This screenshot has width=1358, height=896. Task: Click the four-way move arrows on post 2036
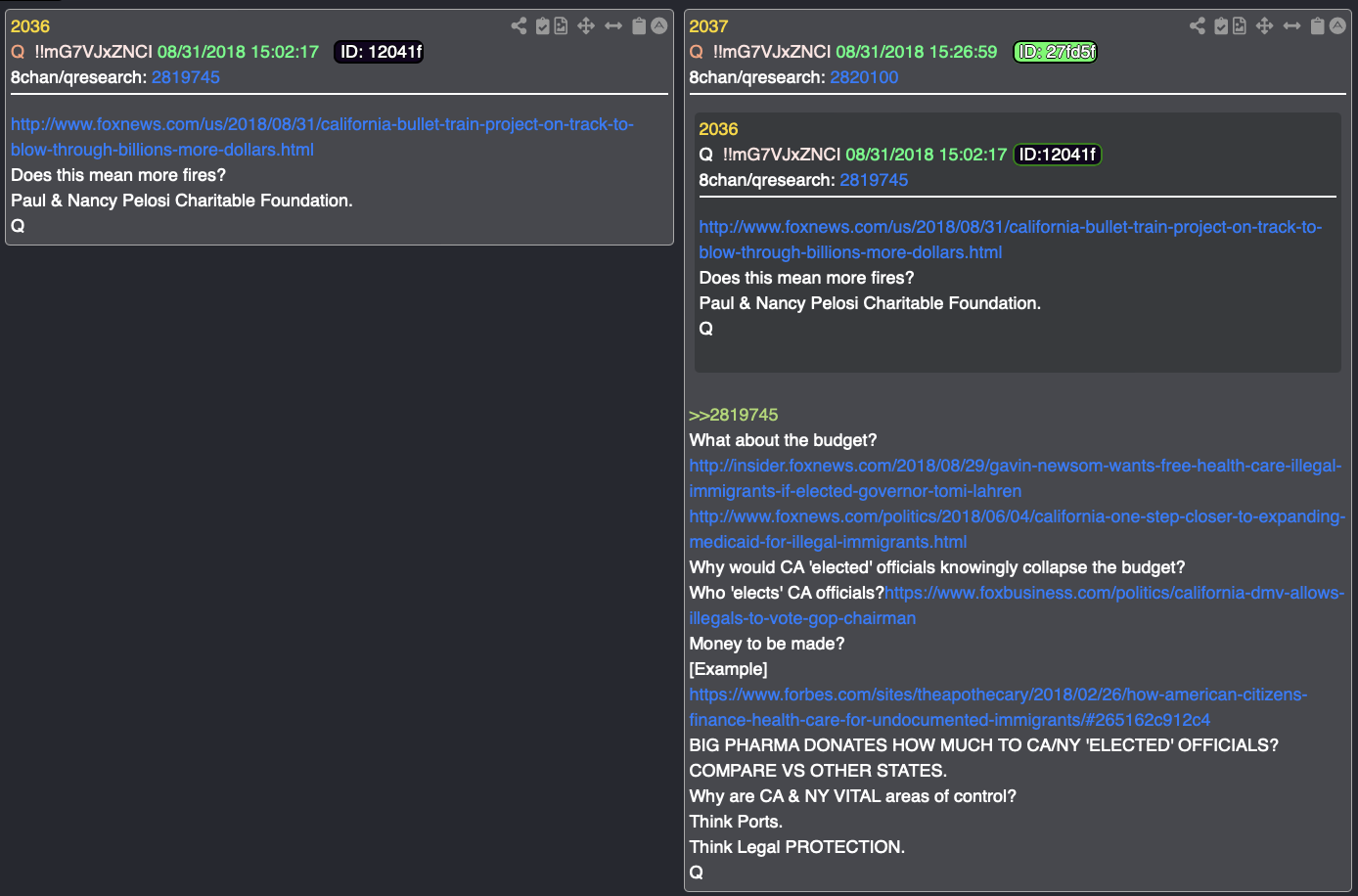coord(586,26)
